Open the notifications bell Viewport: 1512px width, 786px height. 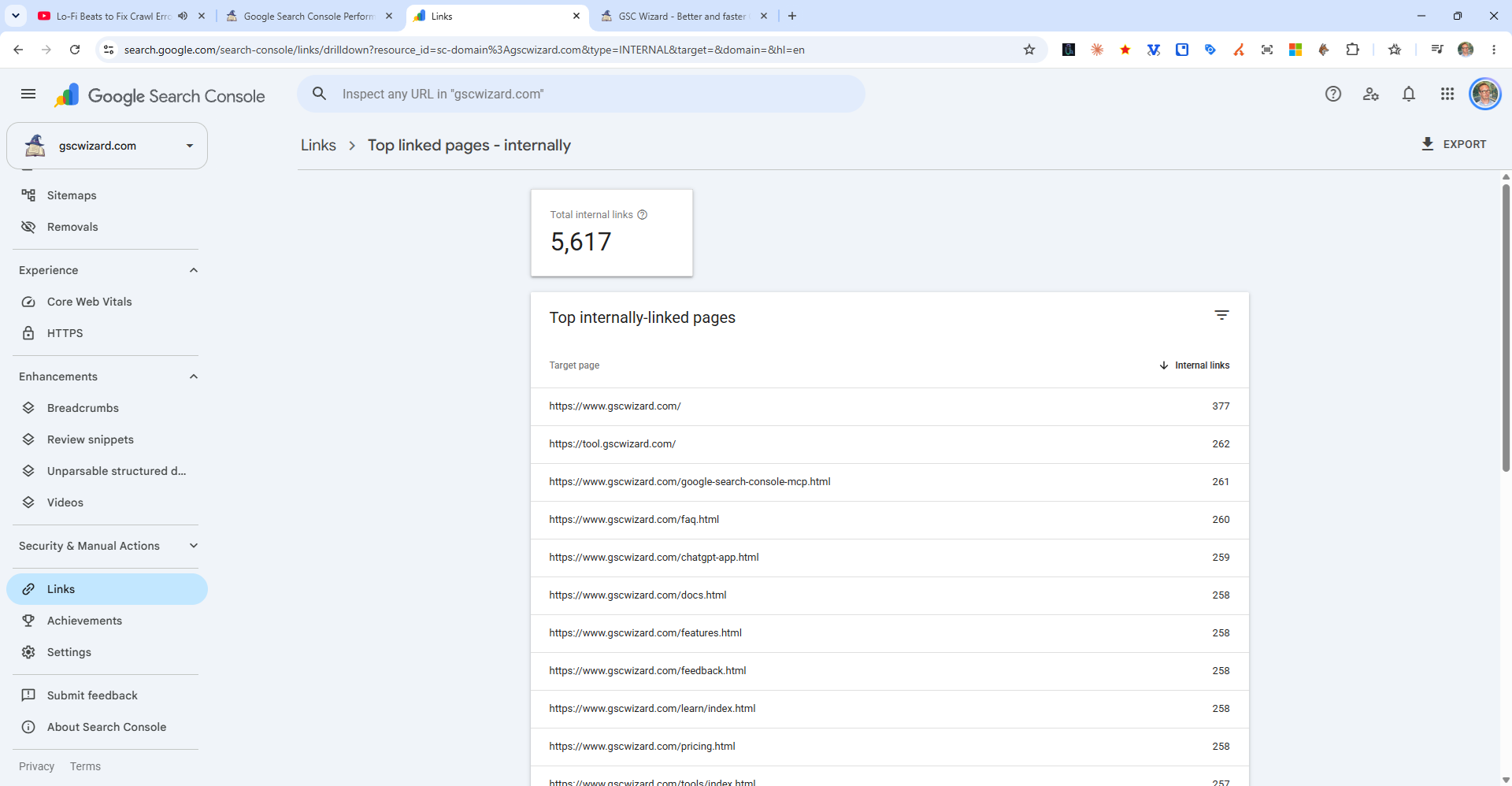tap(1409, 95)
